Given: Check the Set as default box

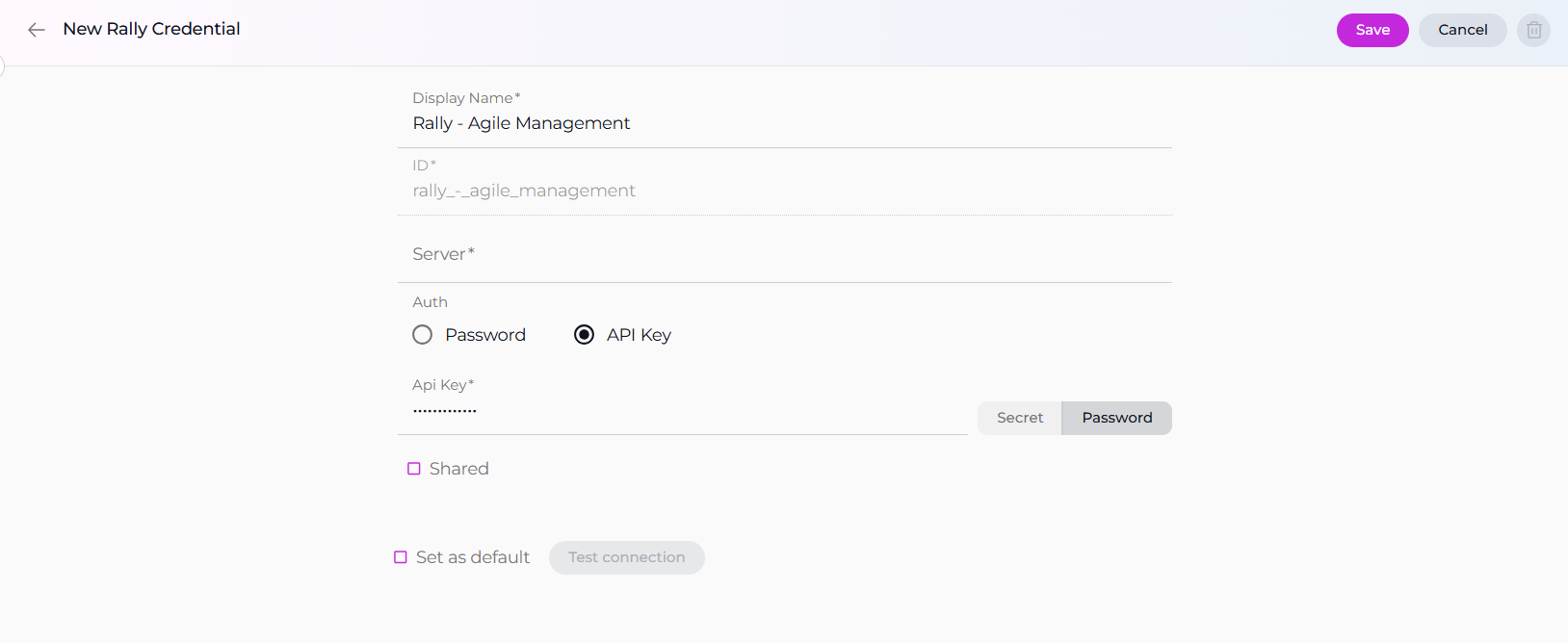Looking at the screenshot, I should pyautogui.click(x=401, y=557).
